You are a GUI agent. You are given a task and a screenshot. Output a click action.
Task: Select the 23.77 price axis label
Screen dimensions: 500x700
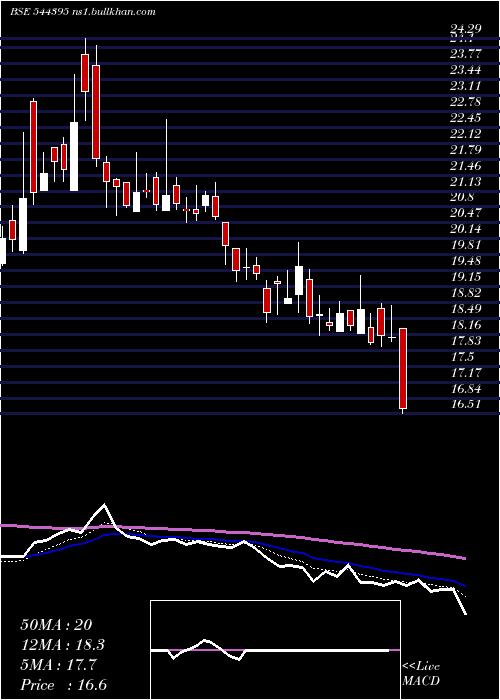[466, 54]
